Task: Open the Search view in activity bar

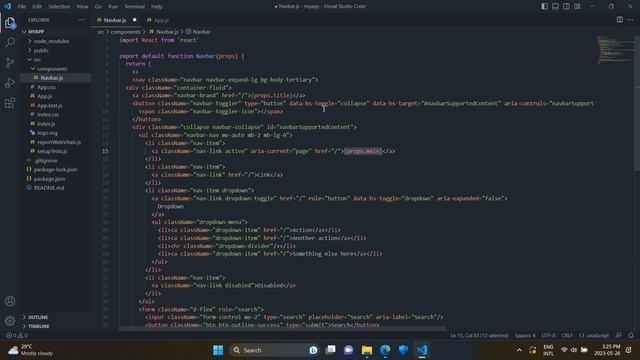Action: click(x=10, y=42)
